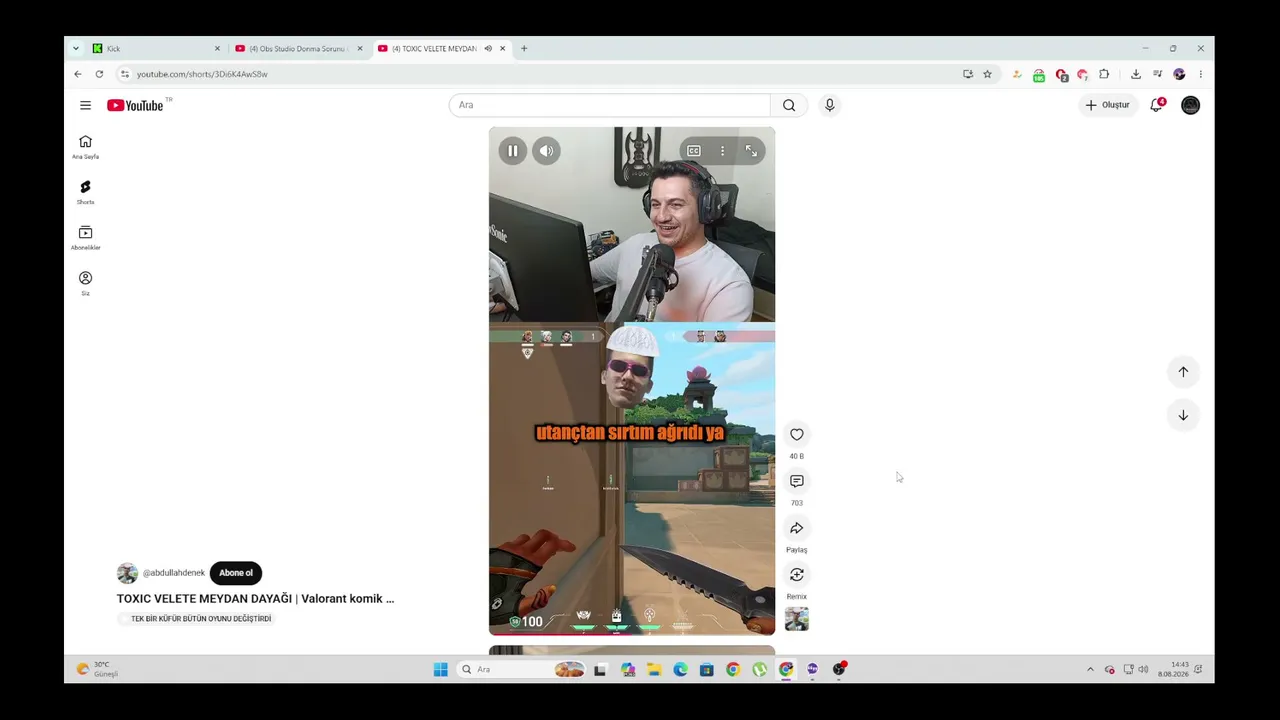Open a new browser tab

click(524, 48)
